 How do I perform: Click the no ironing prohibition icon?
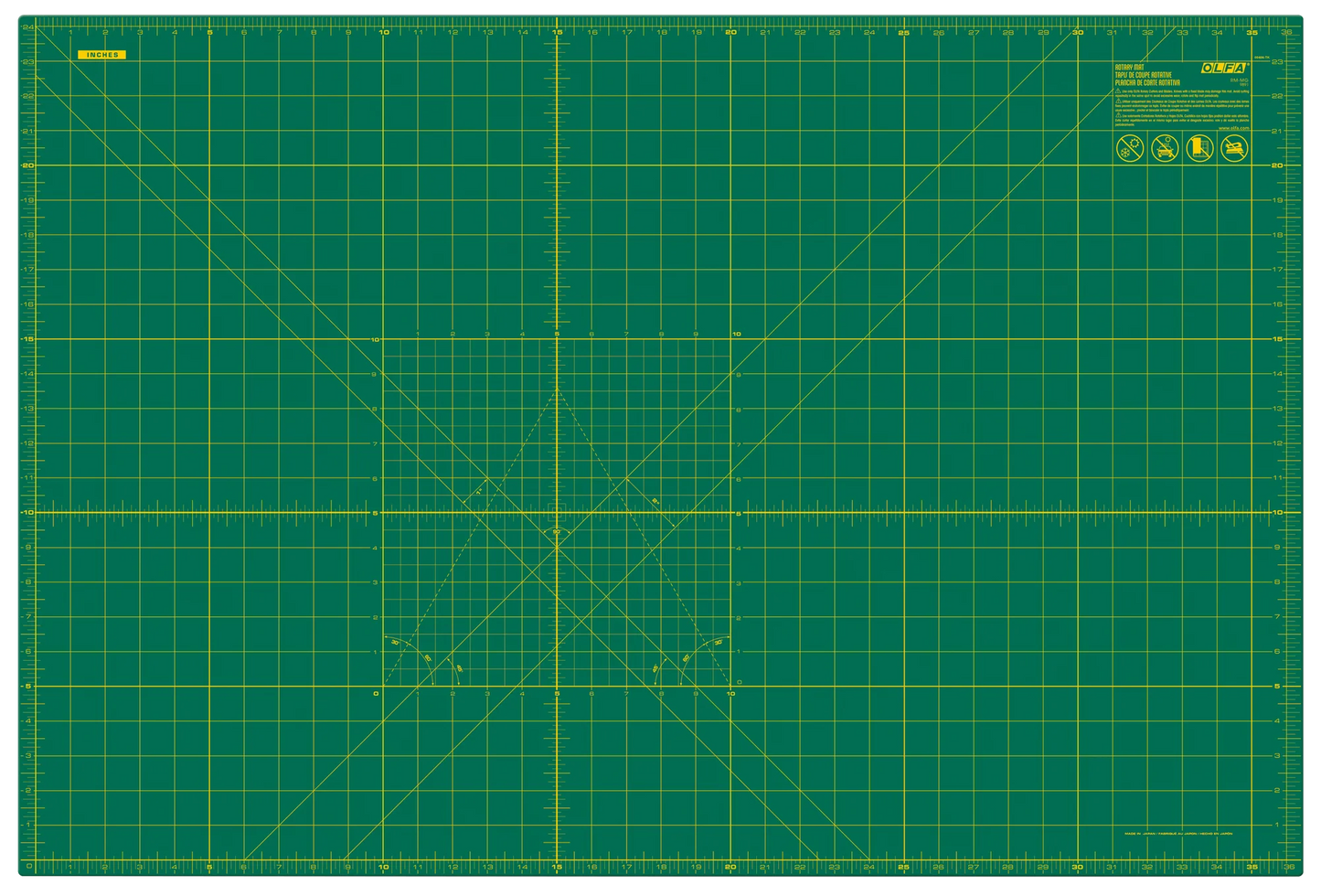[x=1235, y=148]
